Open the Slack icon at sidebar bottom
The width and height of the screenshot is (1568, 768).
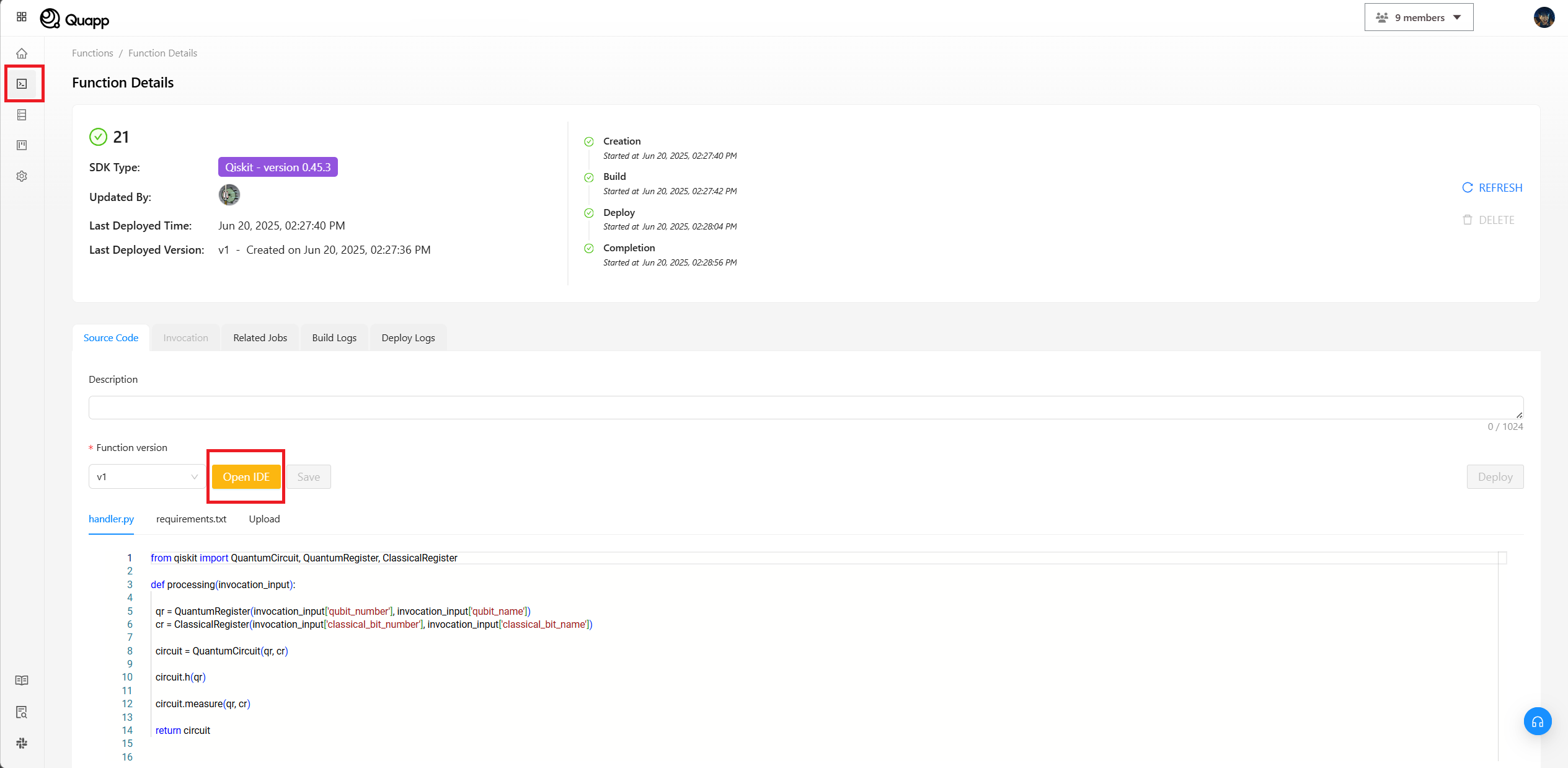pyautogui.click(x=22, y=743)
